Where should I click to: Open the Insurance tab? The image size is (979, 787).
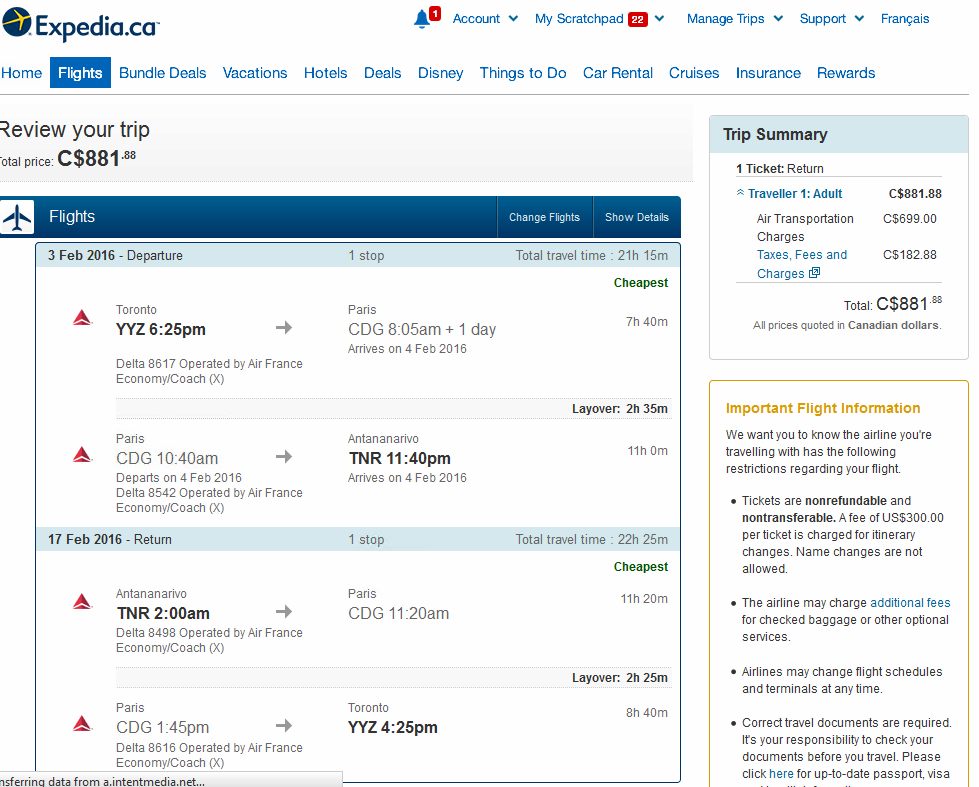pyautogui.click(x=768, y=73)
